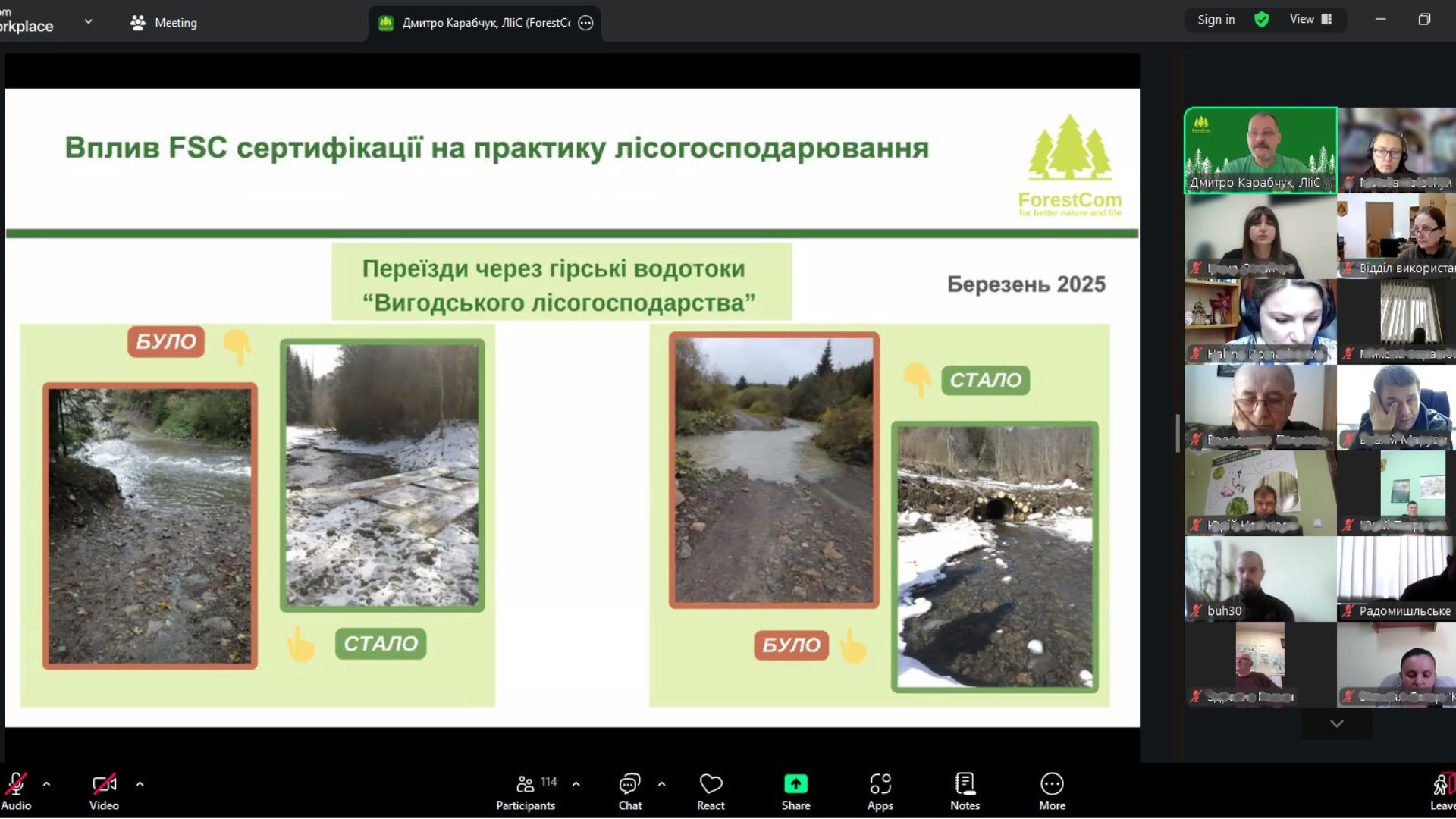Expand the chat options caret
Screen dimensions: 1456x819
tap(661, 784)
